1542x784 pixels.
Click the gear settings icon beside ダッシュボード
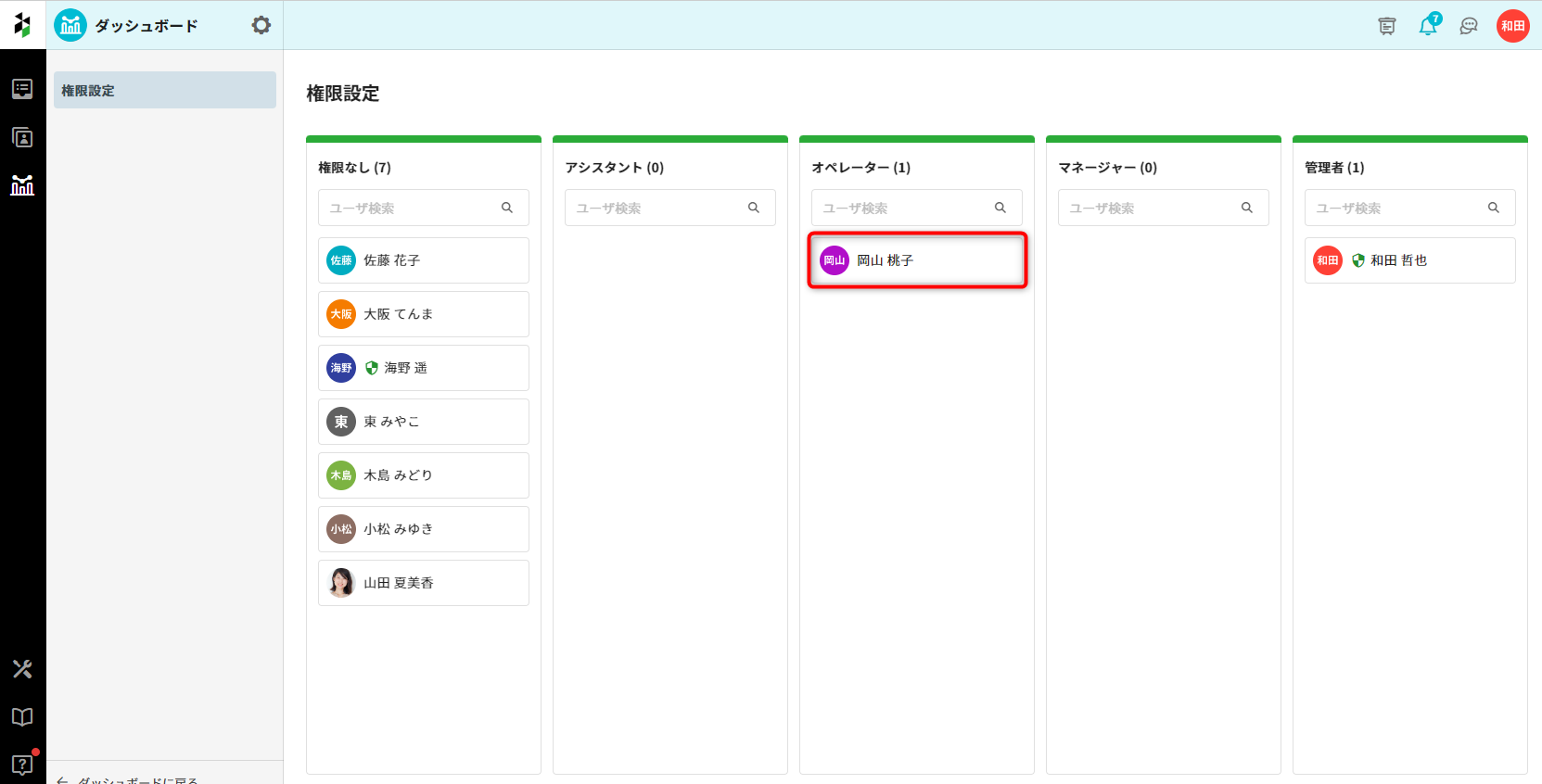pyautogui.click(x=261, y=25)
